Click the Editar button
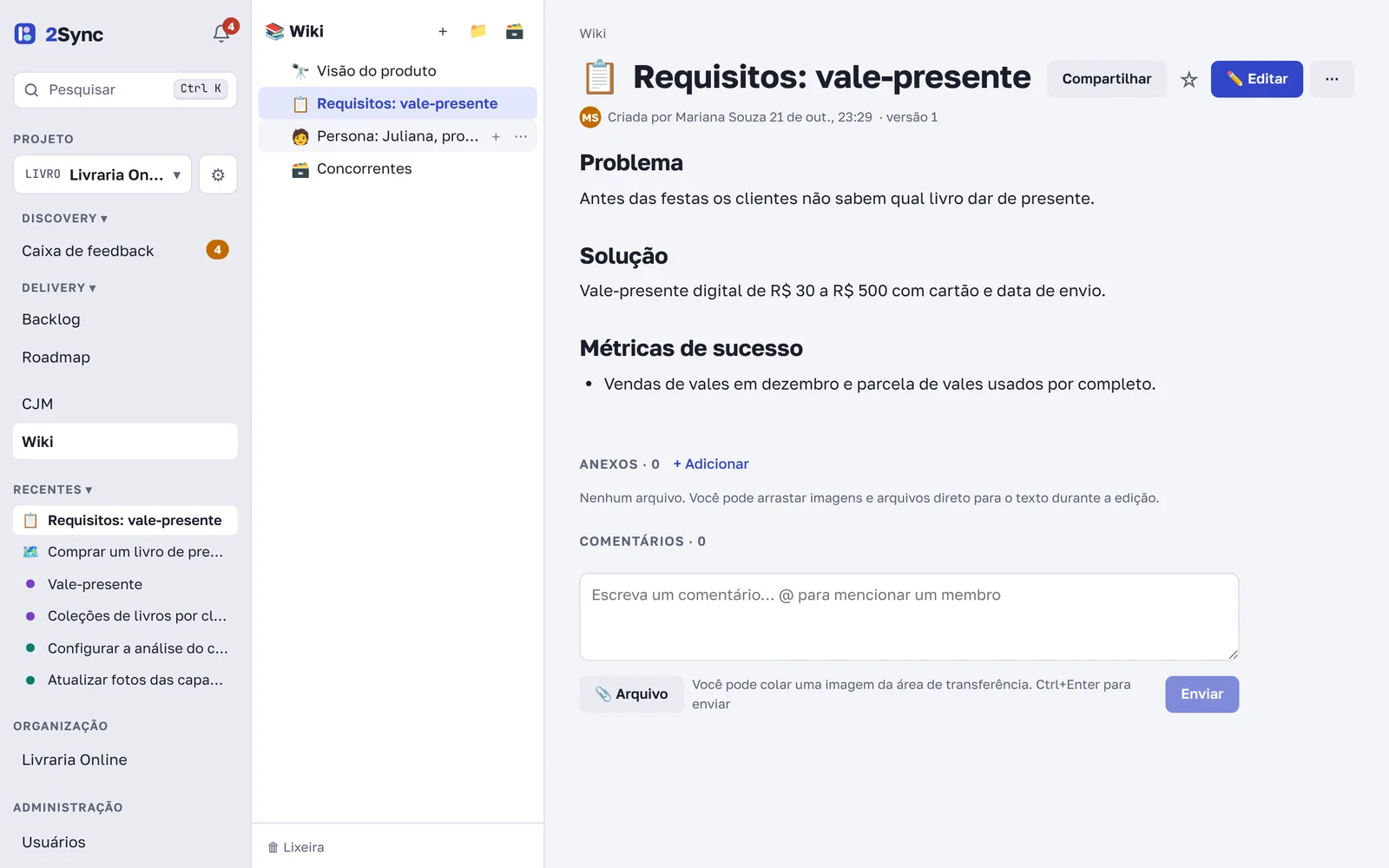The height and width of the screenshot is (868, 1389). (x=1257, y=79)
